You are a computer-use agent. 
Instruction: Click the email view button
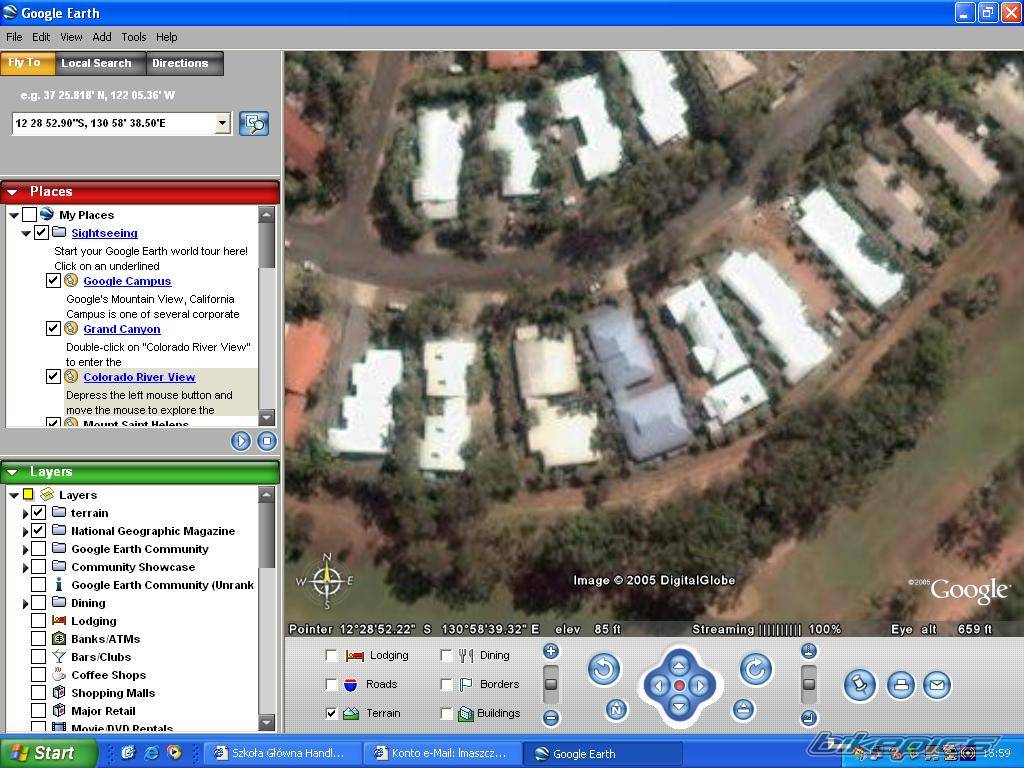(x=936, y=685)
